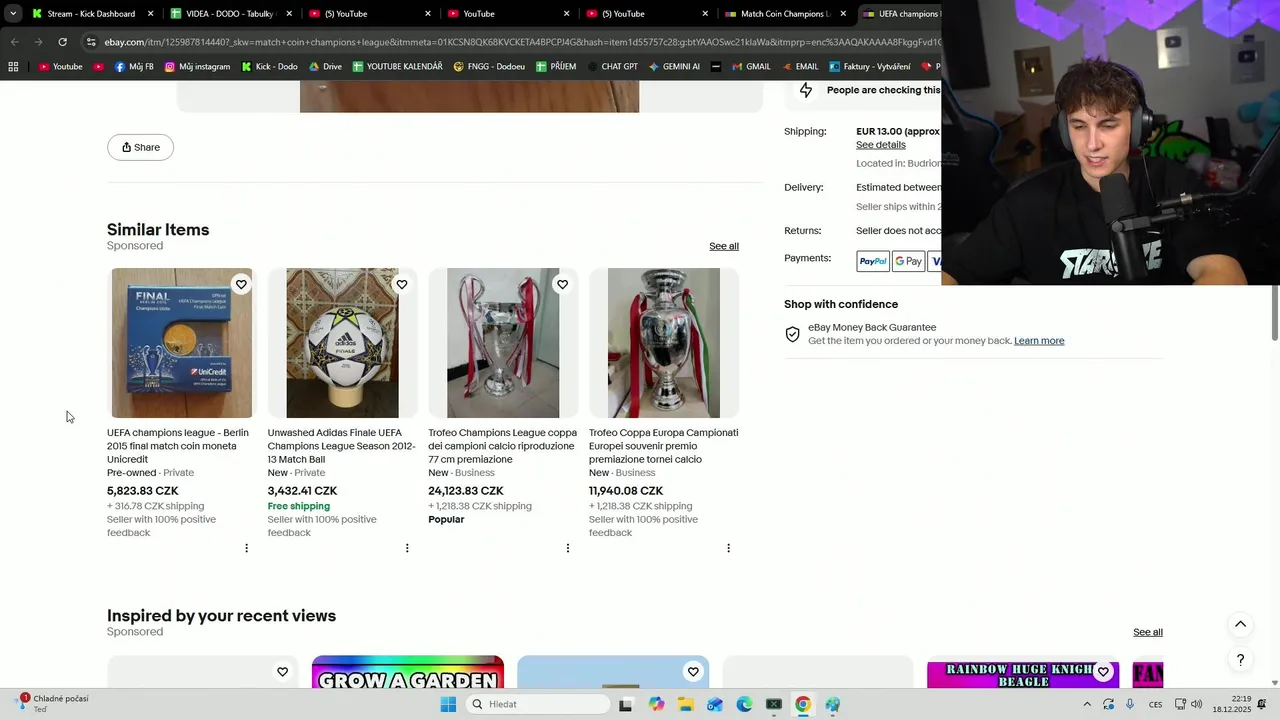
Task: View the Champions League trophy thumbnail
Action: tap(503, 343)
